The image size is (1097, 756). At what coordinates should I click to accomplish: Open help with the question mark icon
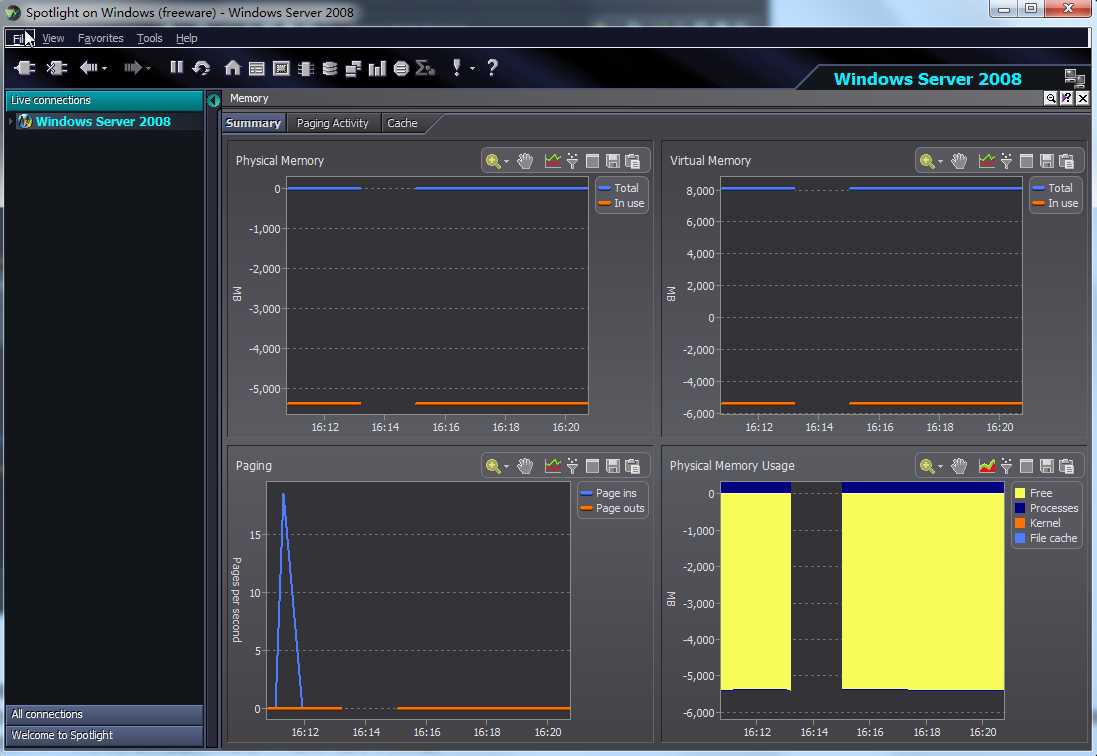[493, 67]
